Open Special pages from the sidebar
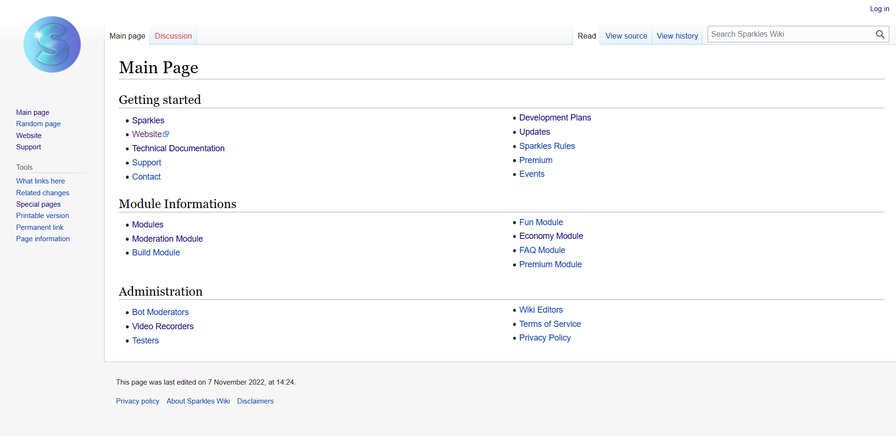 coord(38,204)
